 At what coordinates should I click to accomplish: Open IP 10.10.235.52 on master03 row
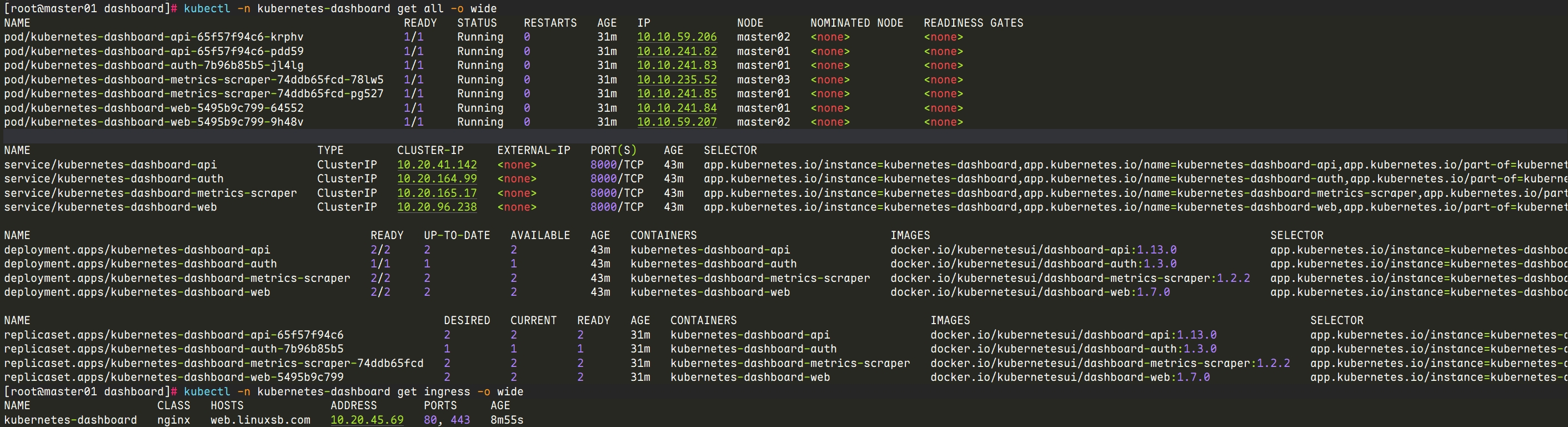[677, 80]
